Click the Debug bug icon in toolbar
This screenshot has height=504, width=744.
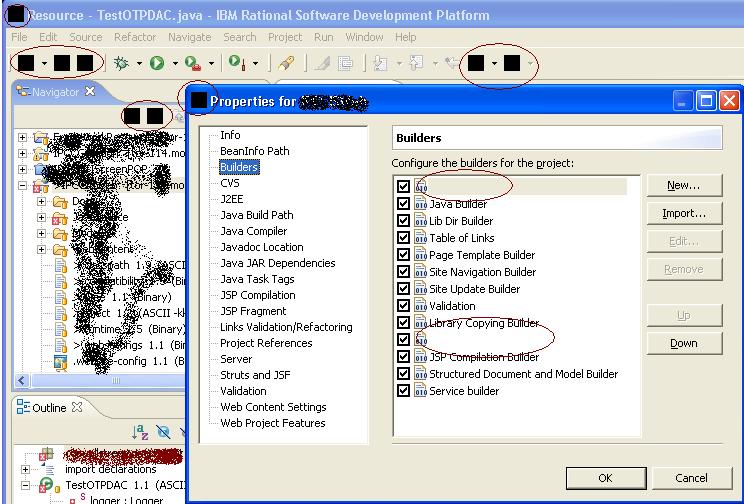(x=122, y=63)
